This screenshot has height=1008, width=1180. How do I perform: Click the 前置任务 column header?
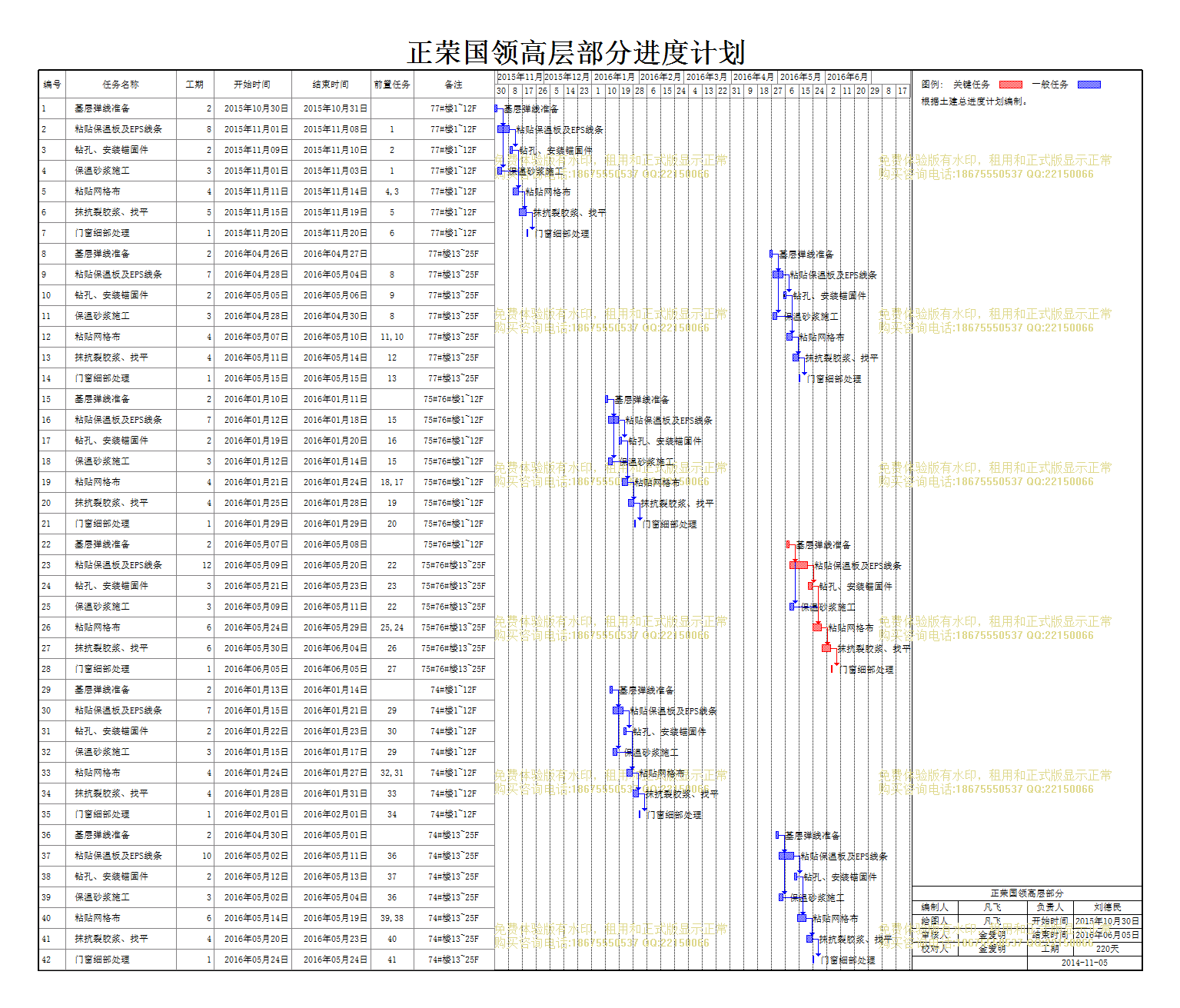pyautogui.click(x=392, y=85)
